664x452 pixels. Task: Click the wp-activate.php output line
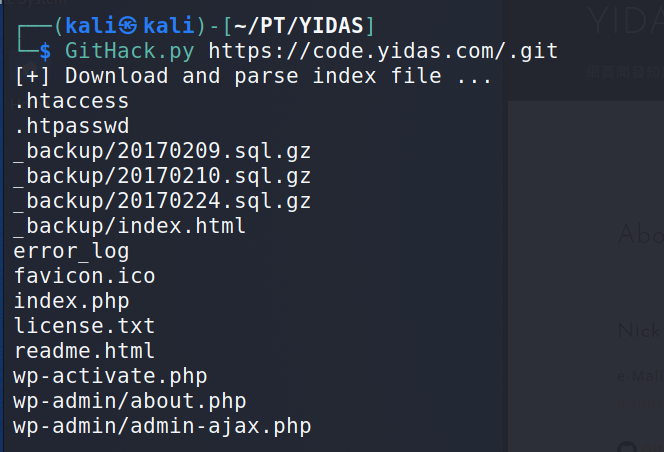(110, 377)
